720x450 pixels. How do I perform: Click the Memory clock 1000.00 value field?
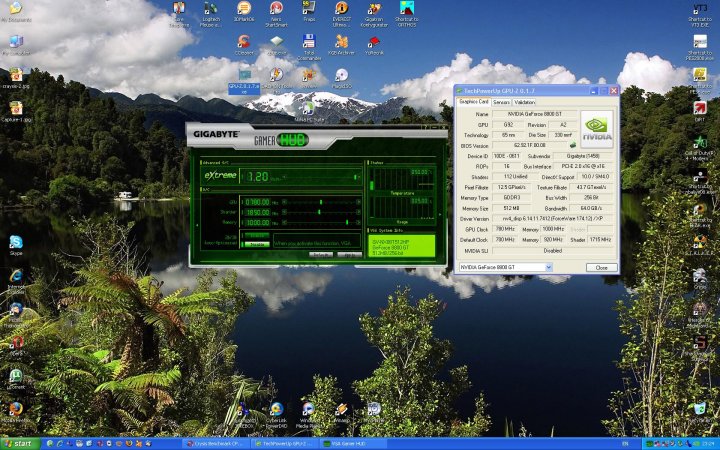(x=258, y=222)
